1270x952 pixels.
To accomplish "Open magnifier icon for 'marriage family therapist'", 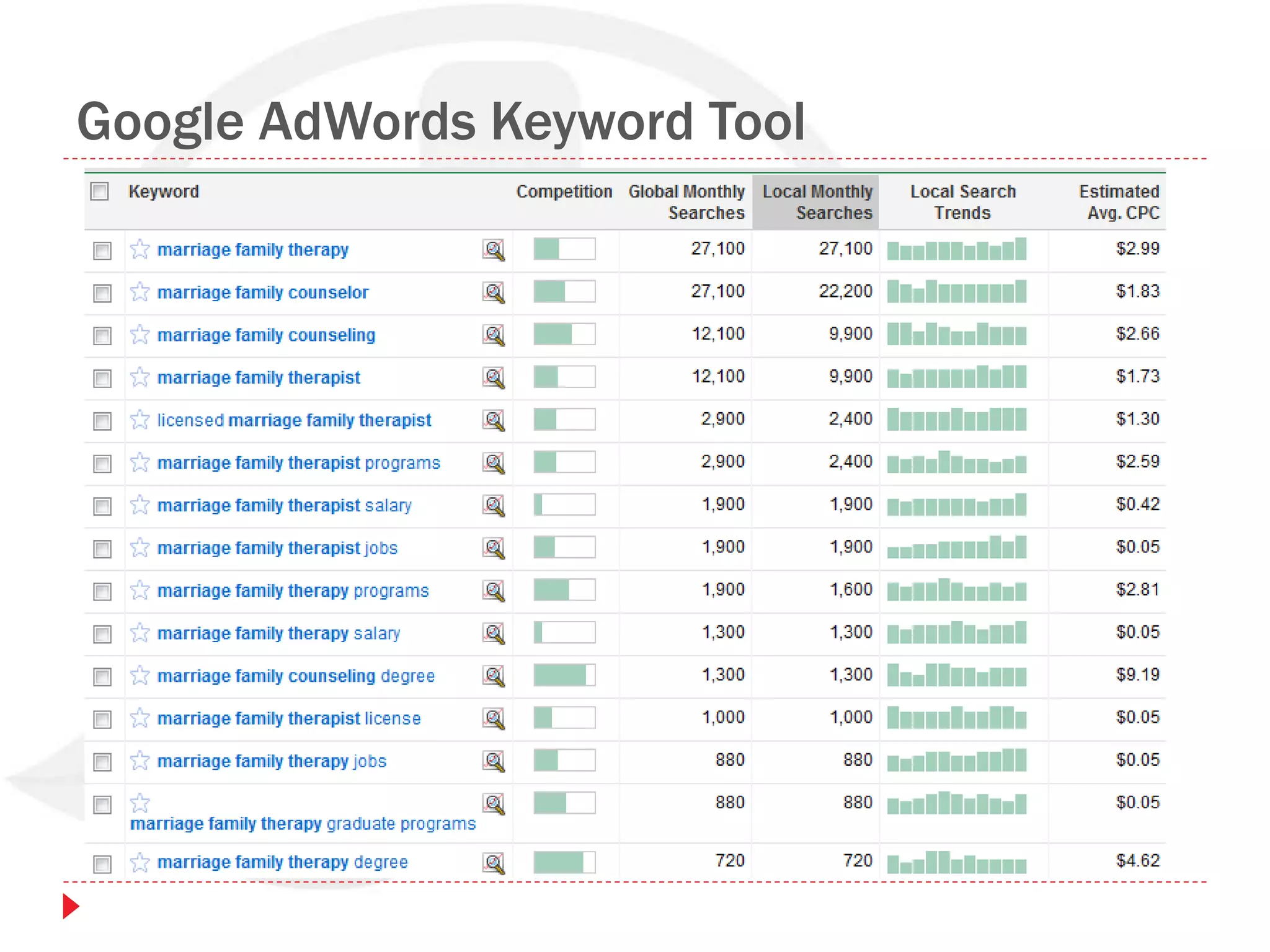I will point(494,377).
